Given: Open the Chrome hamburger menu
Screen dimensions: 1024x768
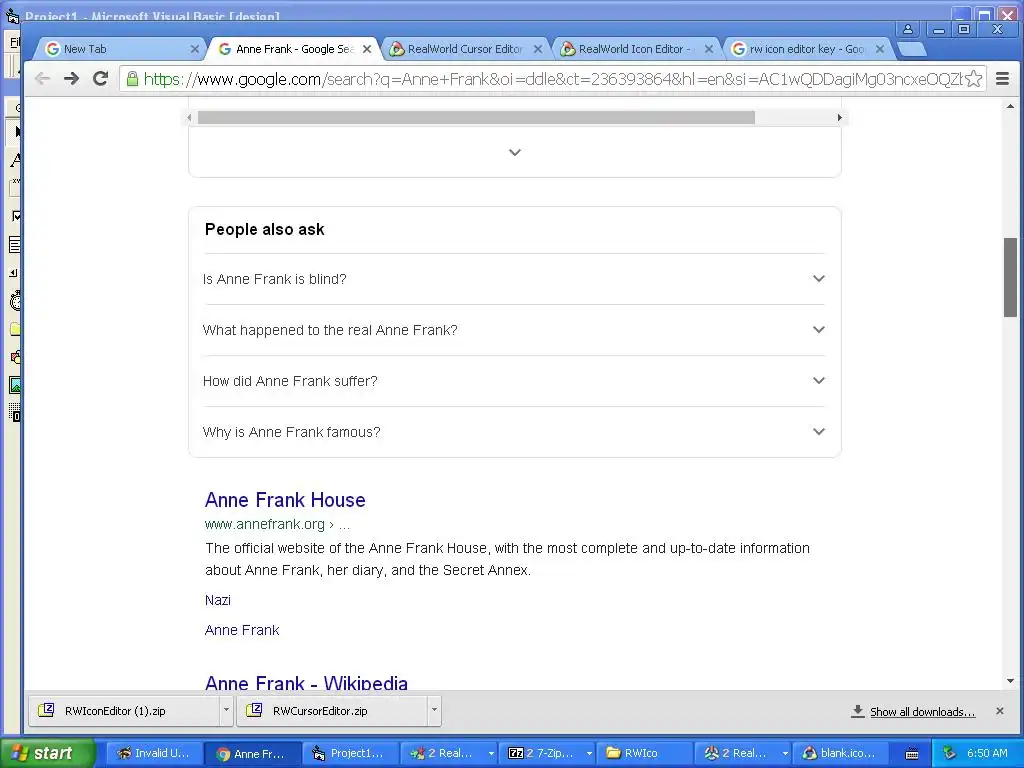Looking at the screenshot, I should (1002, 79).
